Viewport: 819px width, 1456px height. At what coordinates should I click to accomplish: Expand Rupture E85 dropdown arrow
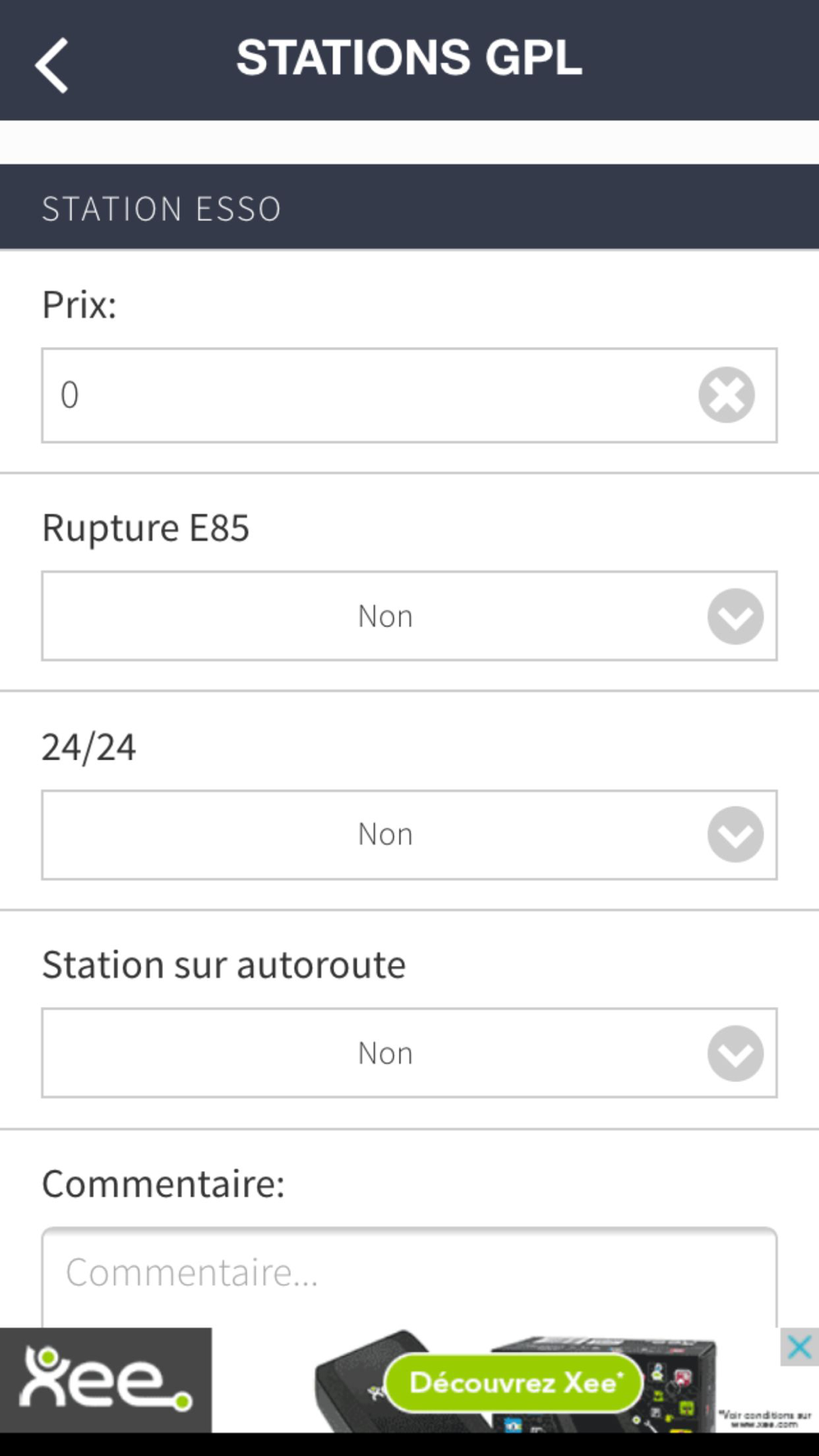click(735, 616)
